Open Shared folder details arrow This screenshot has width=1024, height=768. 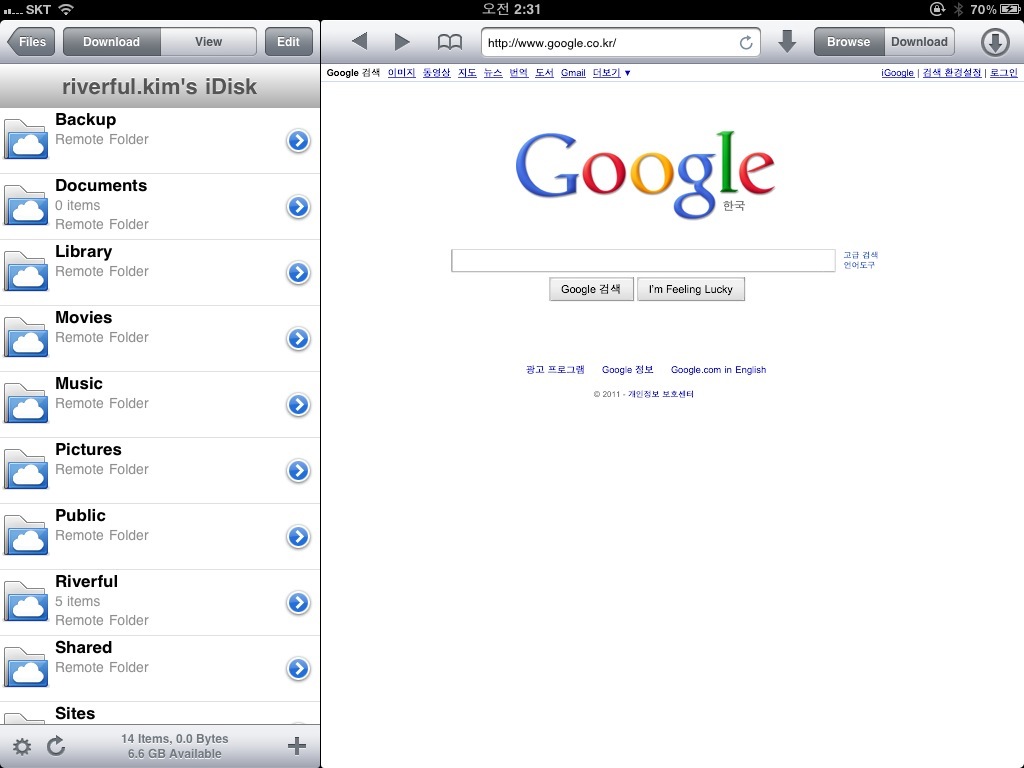(298, 668)
